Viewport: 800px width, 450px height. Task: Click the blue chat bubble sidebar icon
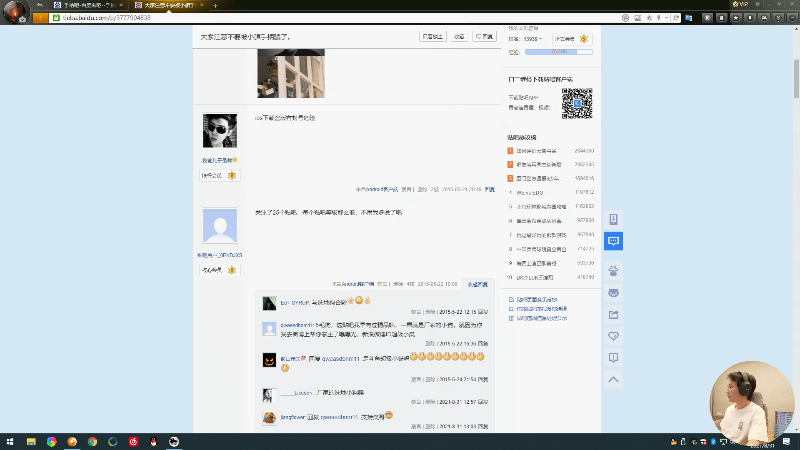pyautogui.click(x=613, y=241)
